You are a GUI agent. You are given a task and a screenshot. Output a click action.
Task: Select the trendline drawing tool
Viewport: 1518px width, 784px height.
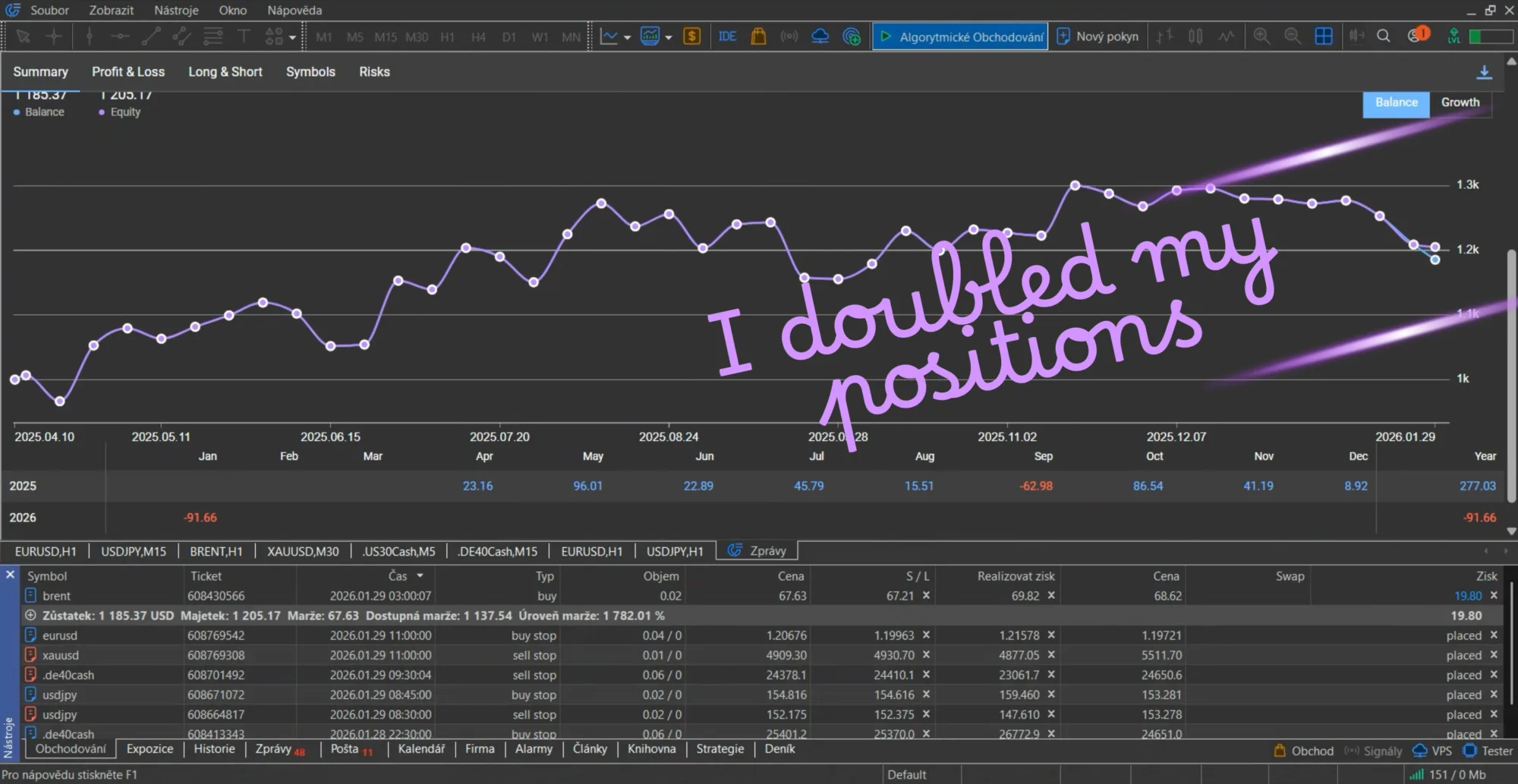pos(151,36)
